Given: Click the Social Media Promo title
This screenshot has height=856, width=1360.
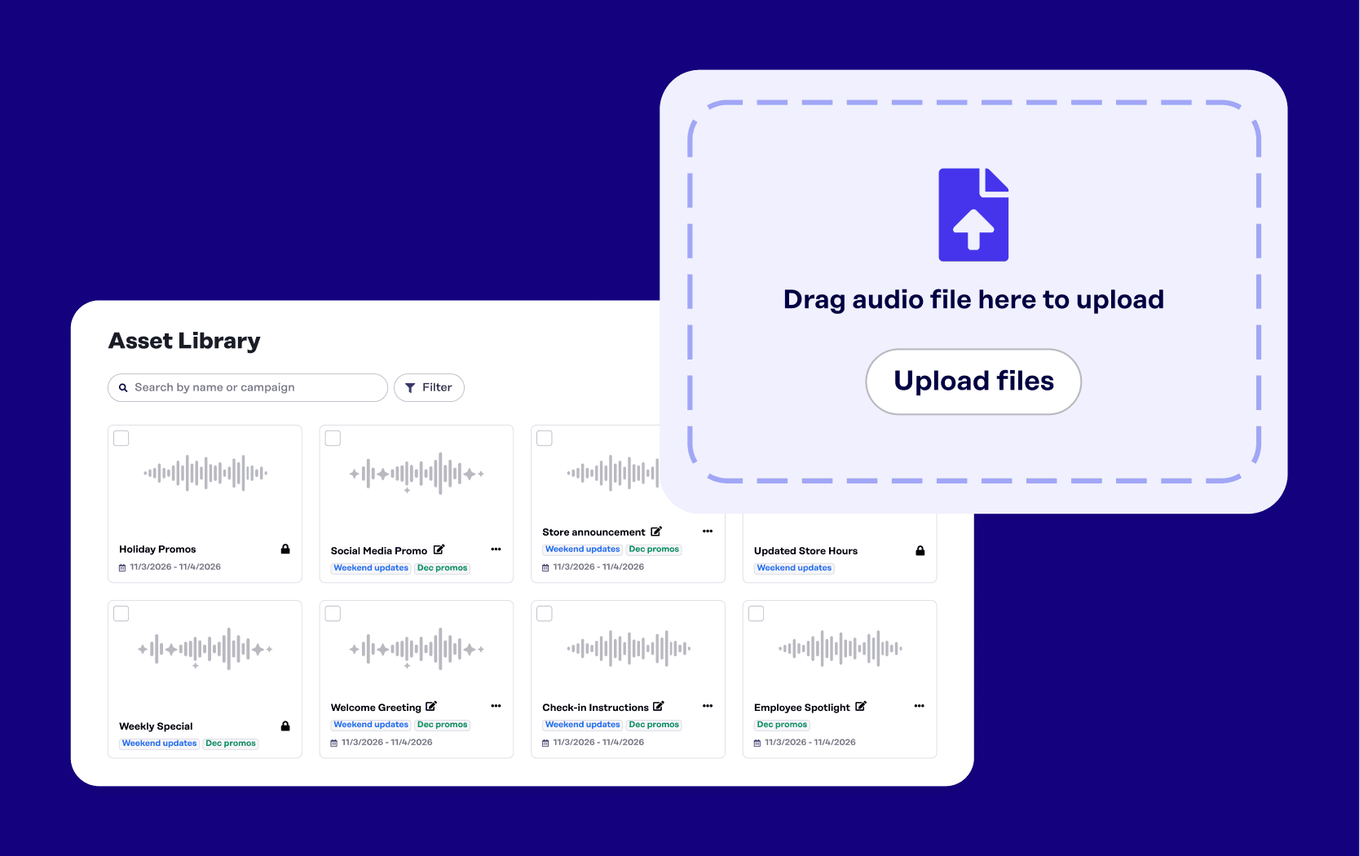Looking at the screenshot, I should click(379, 551).
